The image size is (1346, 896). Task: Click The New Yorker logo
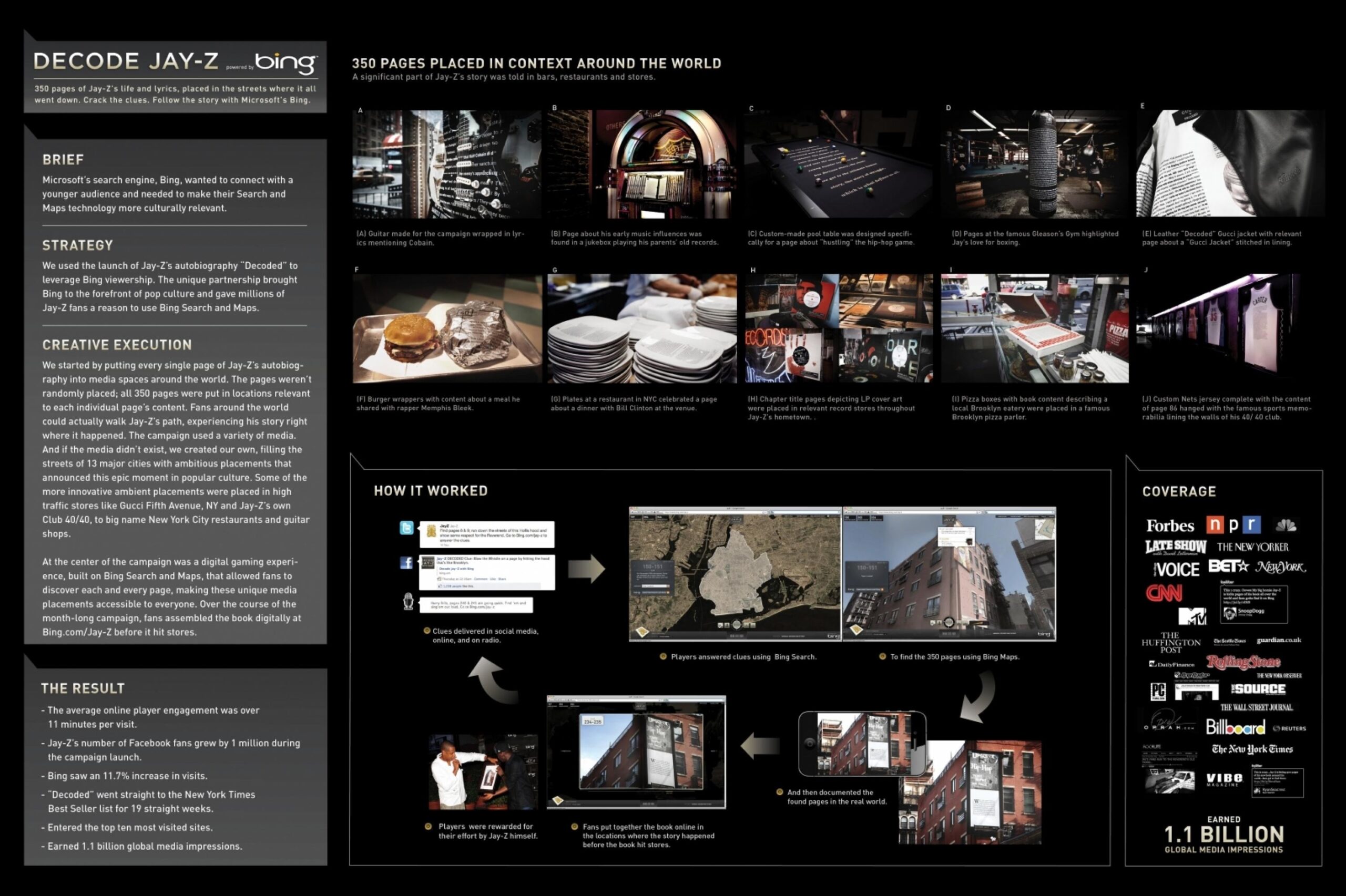coord(1253,548)
